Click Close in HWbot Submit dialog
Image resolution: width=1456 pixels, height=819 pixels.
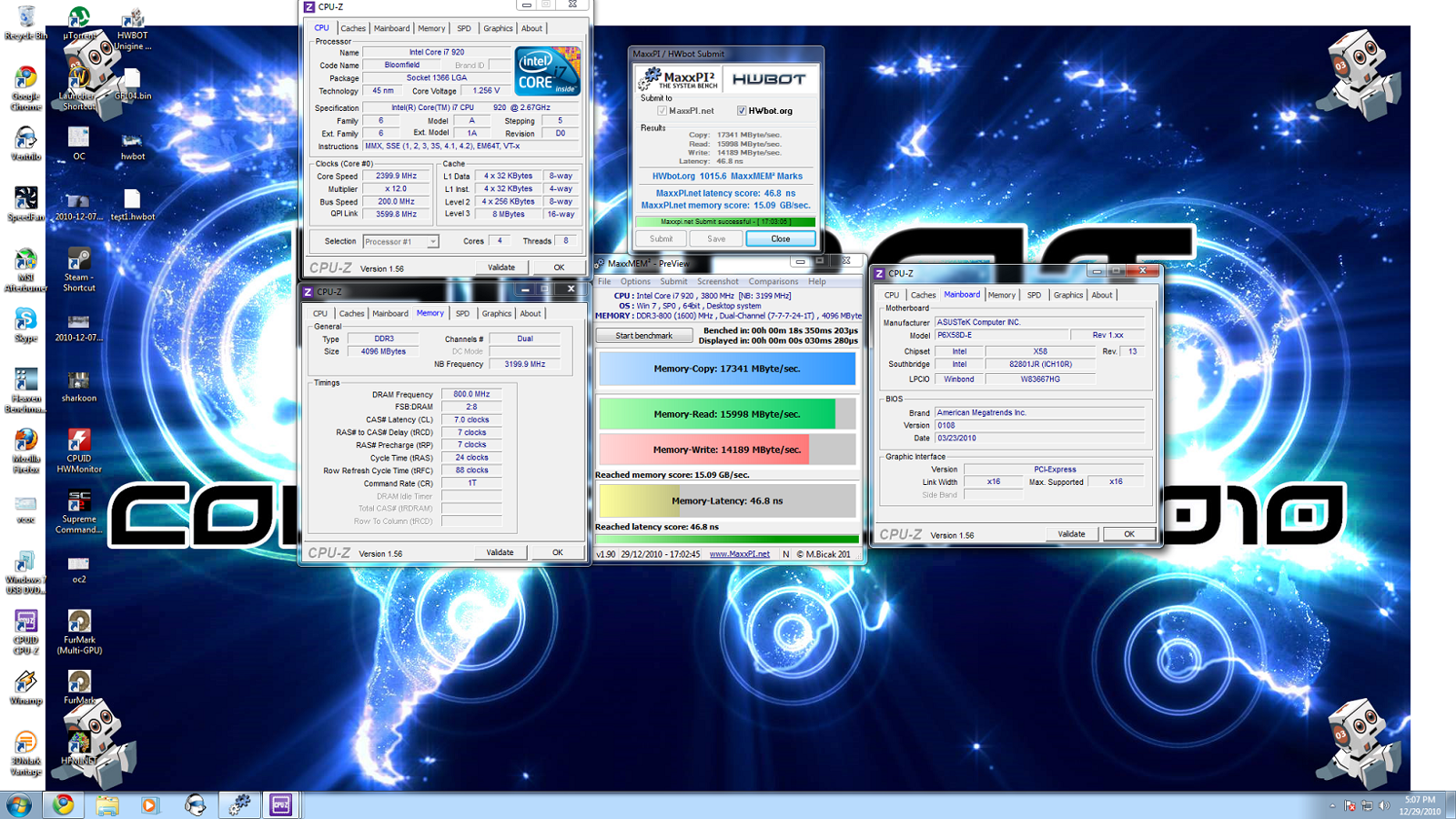[x=781, y=238]
